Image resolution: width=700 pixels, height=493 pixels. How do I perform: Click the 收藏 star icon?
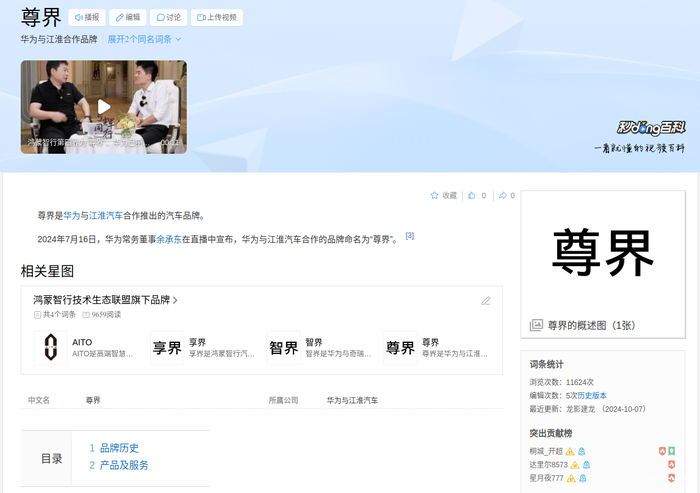pyautogui.click(x=434, y=195)
